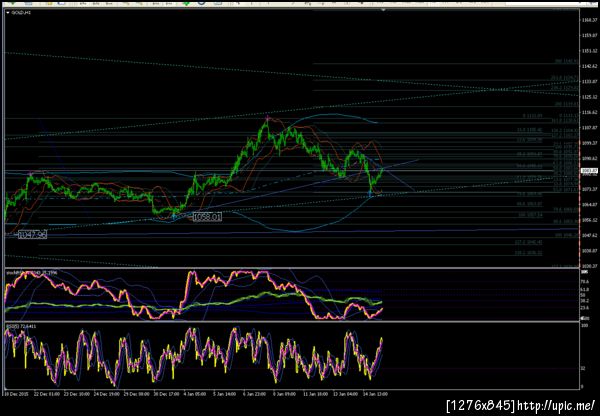
Task: Click the 24 Dec 19:00 time axis label
Action: [x=106, y=394]
